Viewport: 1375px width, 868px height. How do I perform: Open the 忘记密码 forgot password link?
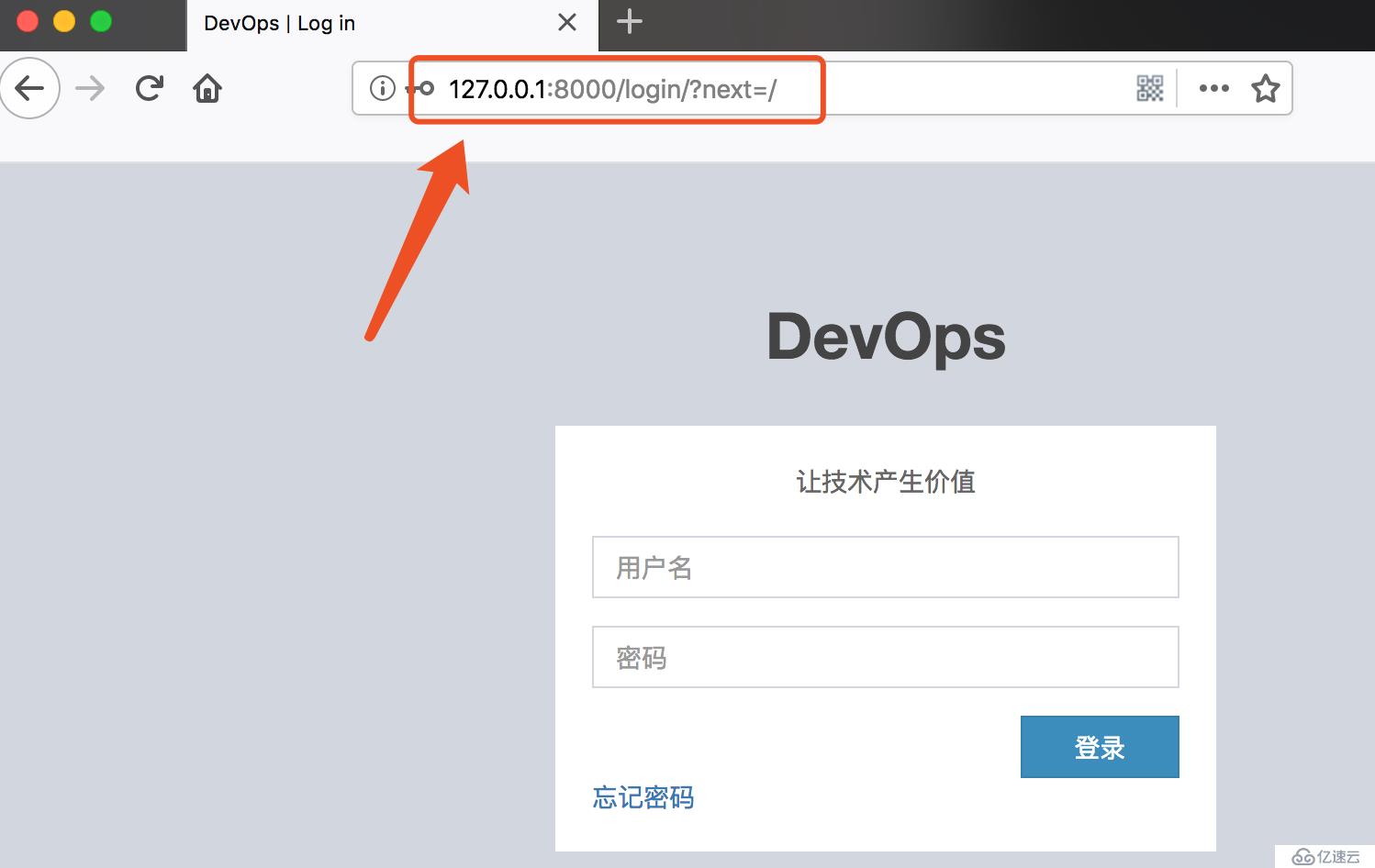coord(643,797)
